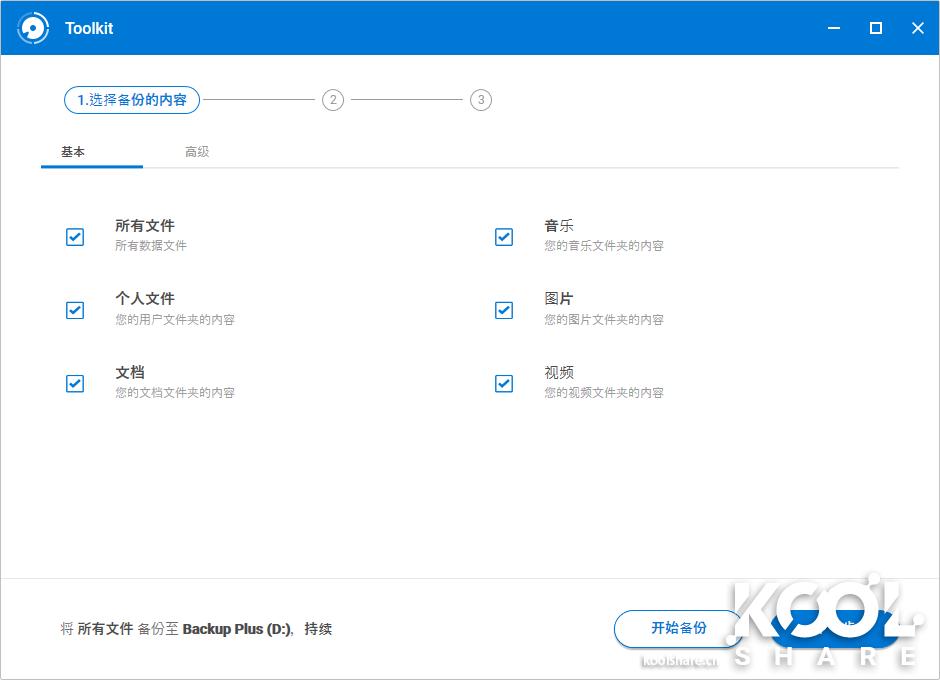940x680 pixels.
Task: Toggle the 个人文件 checkbox off
Action: point(75,310)
